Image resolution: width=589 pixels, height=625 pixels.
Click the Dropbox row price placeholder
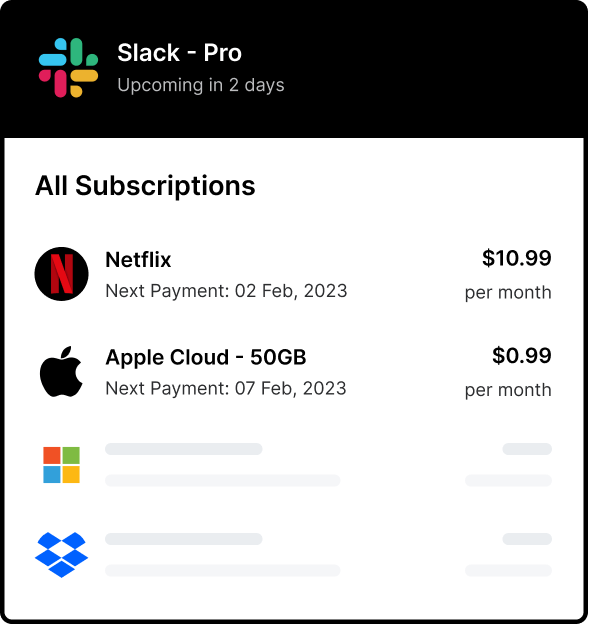click(x=527, y=539)
